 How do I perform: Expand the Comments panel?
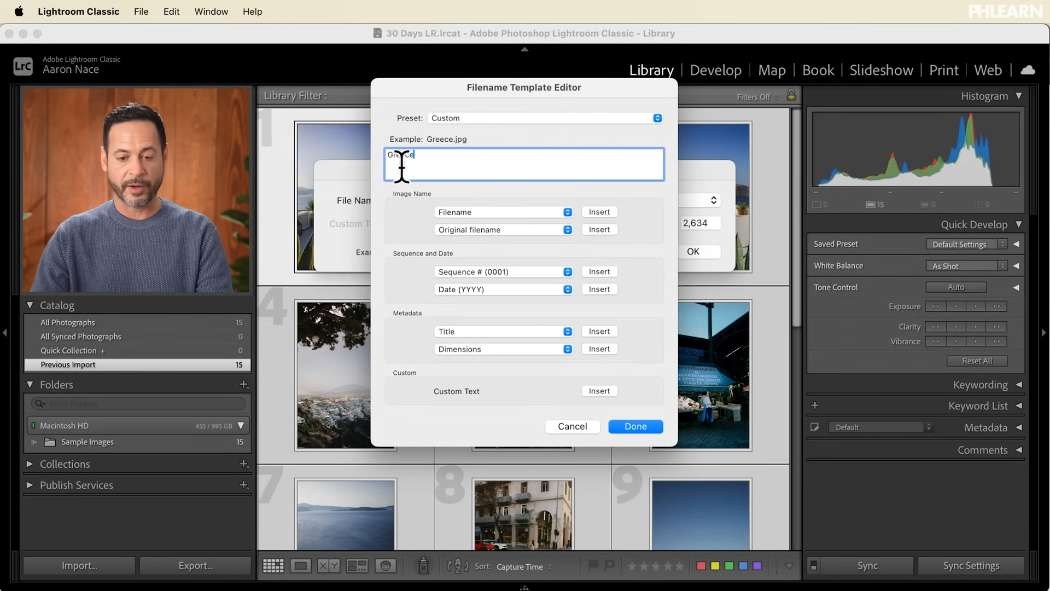pos(1019,450)
